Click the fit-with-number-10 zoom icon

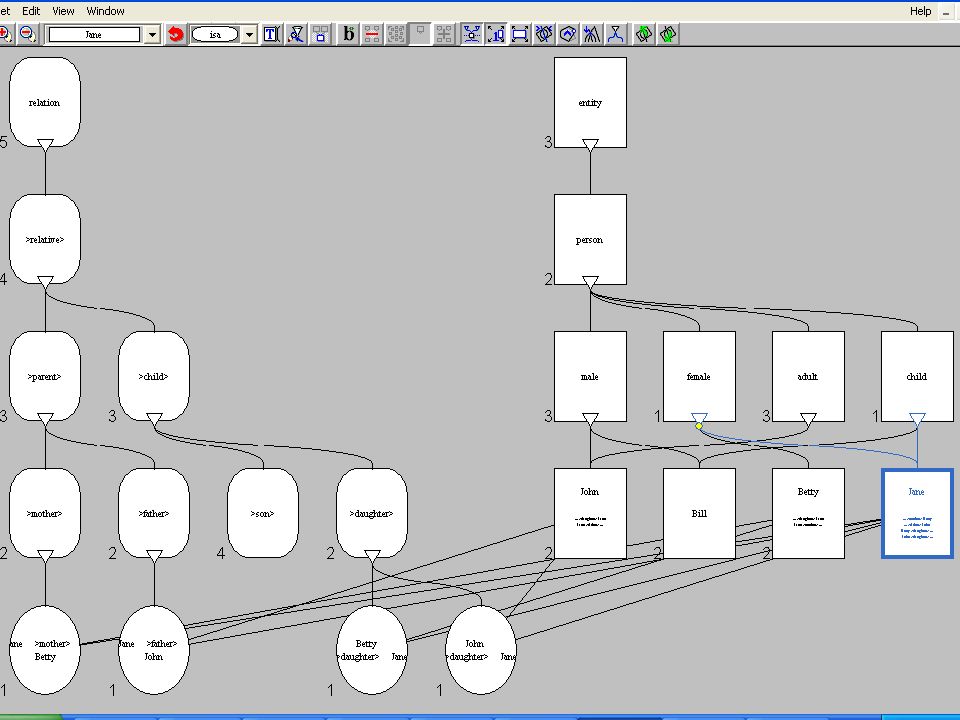[496, 34]
